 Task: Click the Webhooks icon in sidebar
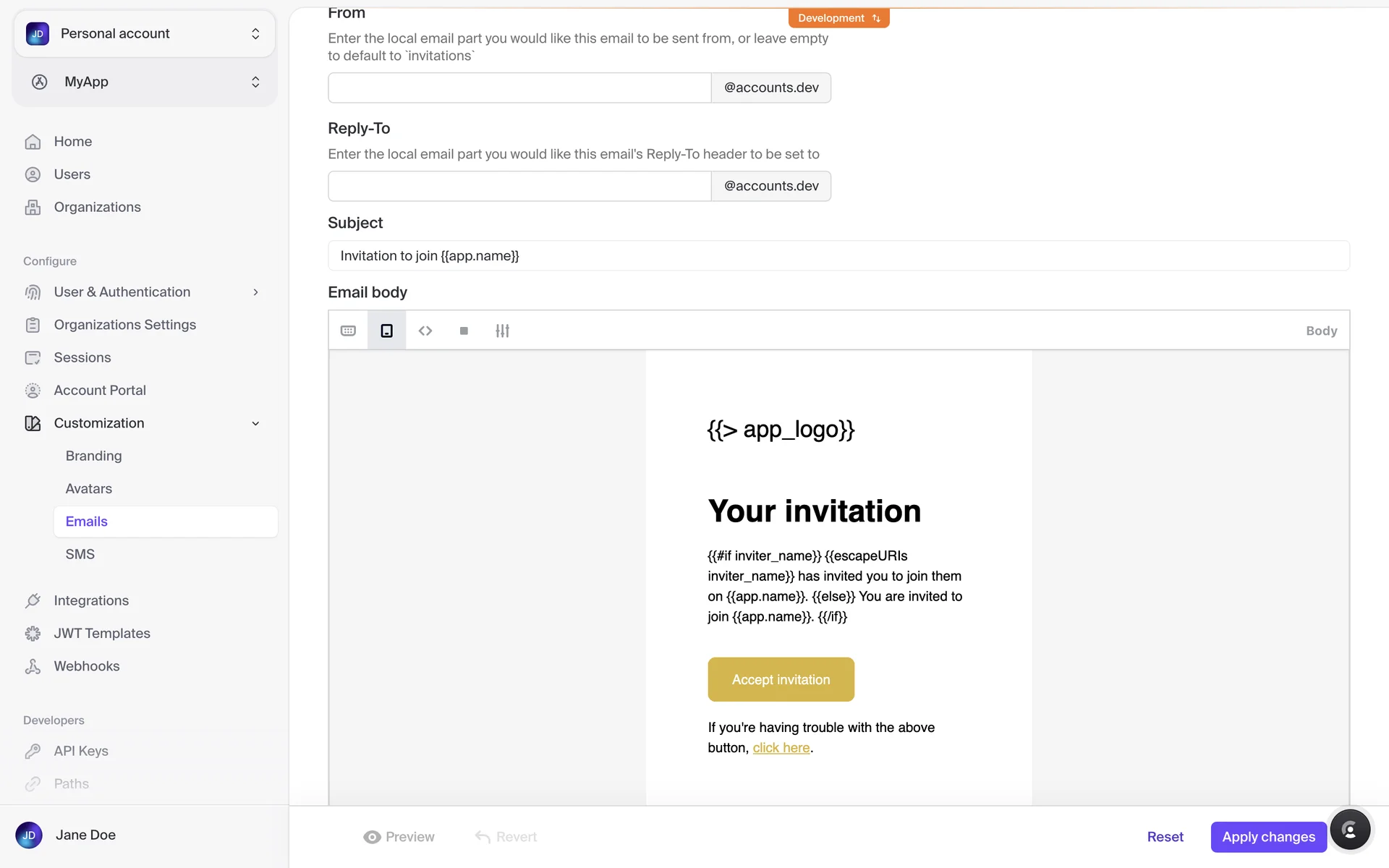click(x=33, y=666)
